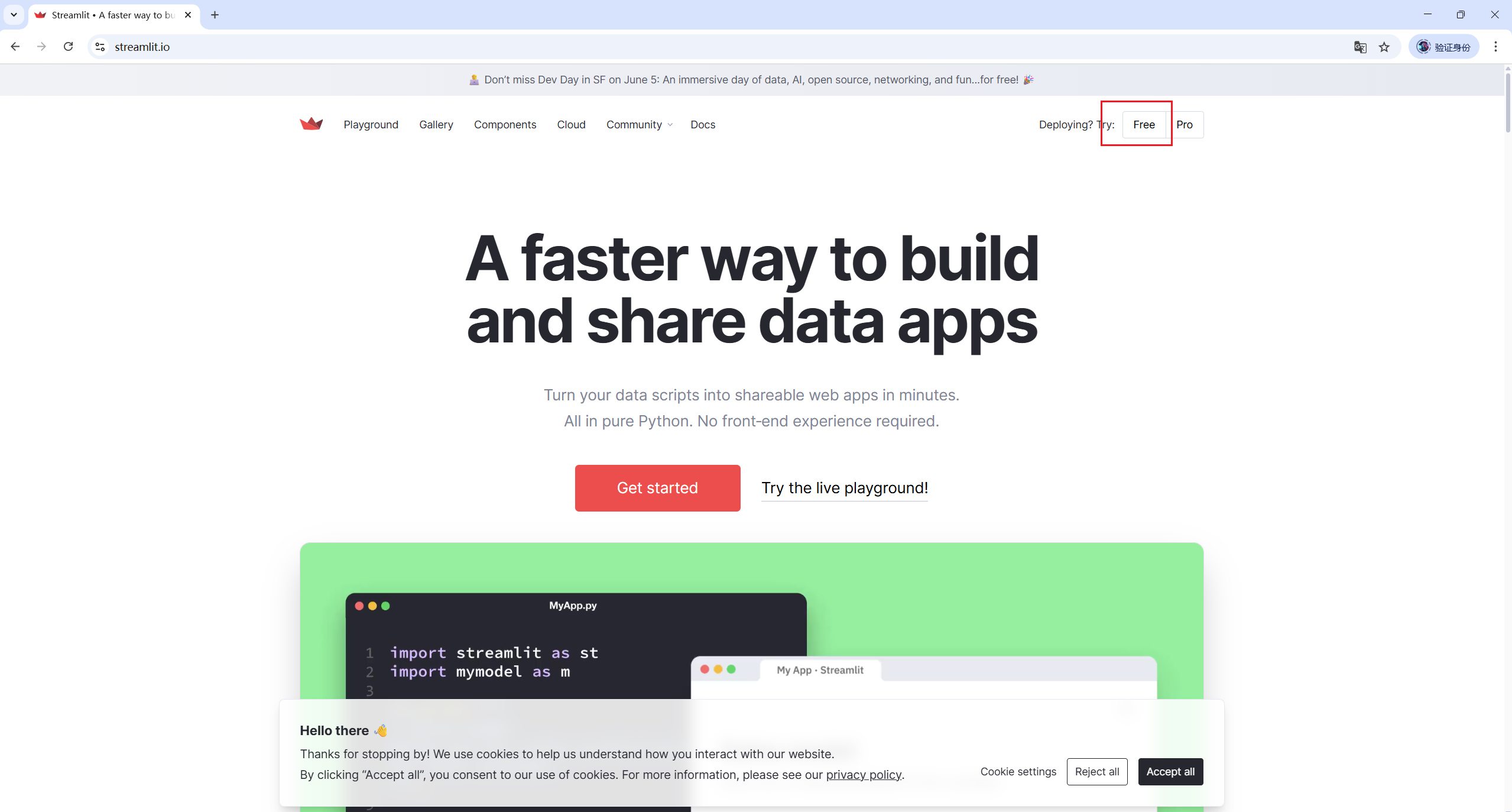The height and width of the screenshot is (812, 1512).
Task: Click the MyApp.py code editor title
Action: [573, 606]
